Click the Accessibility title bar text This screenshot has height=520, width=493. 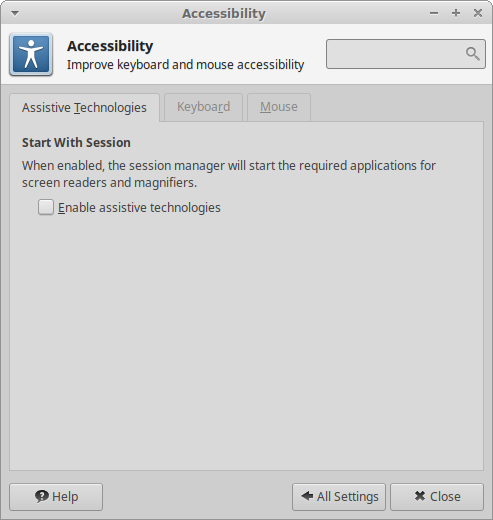224,14
